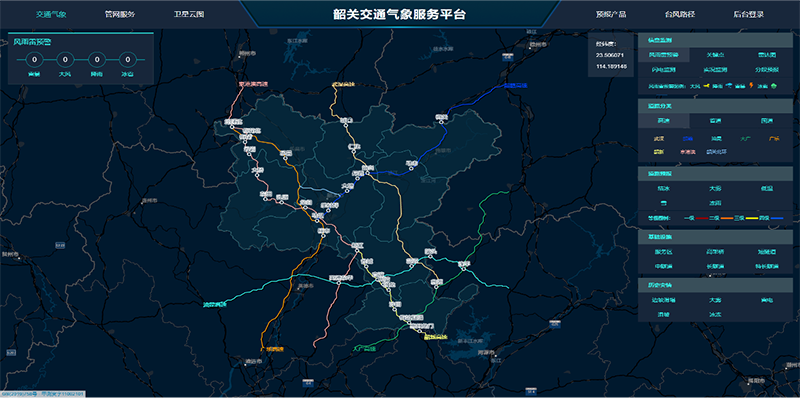Toggle the 低温 road forecast layer
Viewport: 800px width, 398px height.
767,188
